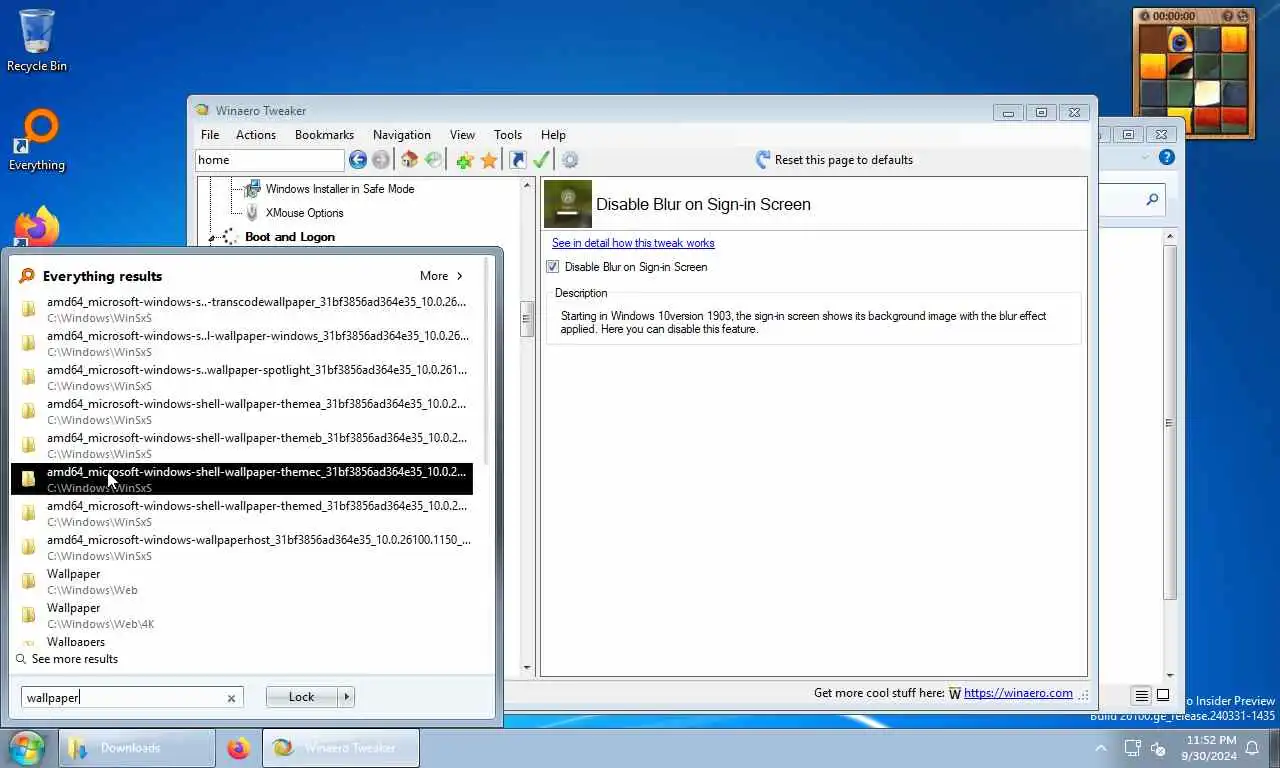Click the blue shortcut arrow toolbar icon
The width and height of the screenshot is (1280, 768).
tap(517, 160)
